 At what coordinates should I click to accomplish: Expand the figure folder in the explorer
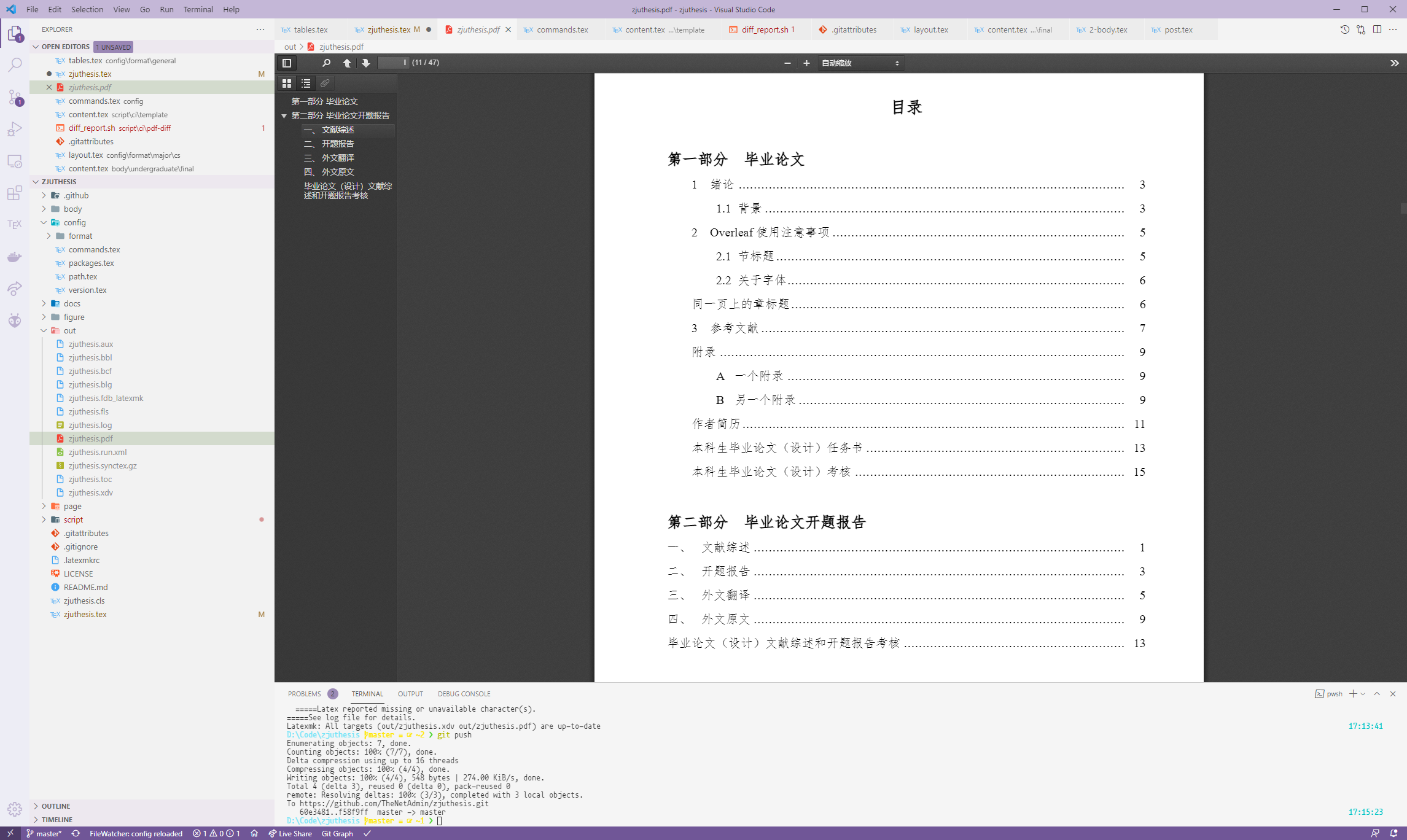pos(74,317)
